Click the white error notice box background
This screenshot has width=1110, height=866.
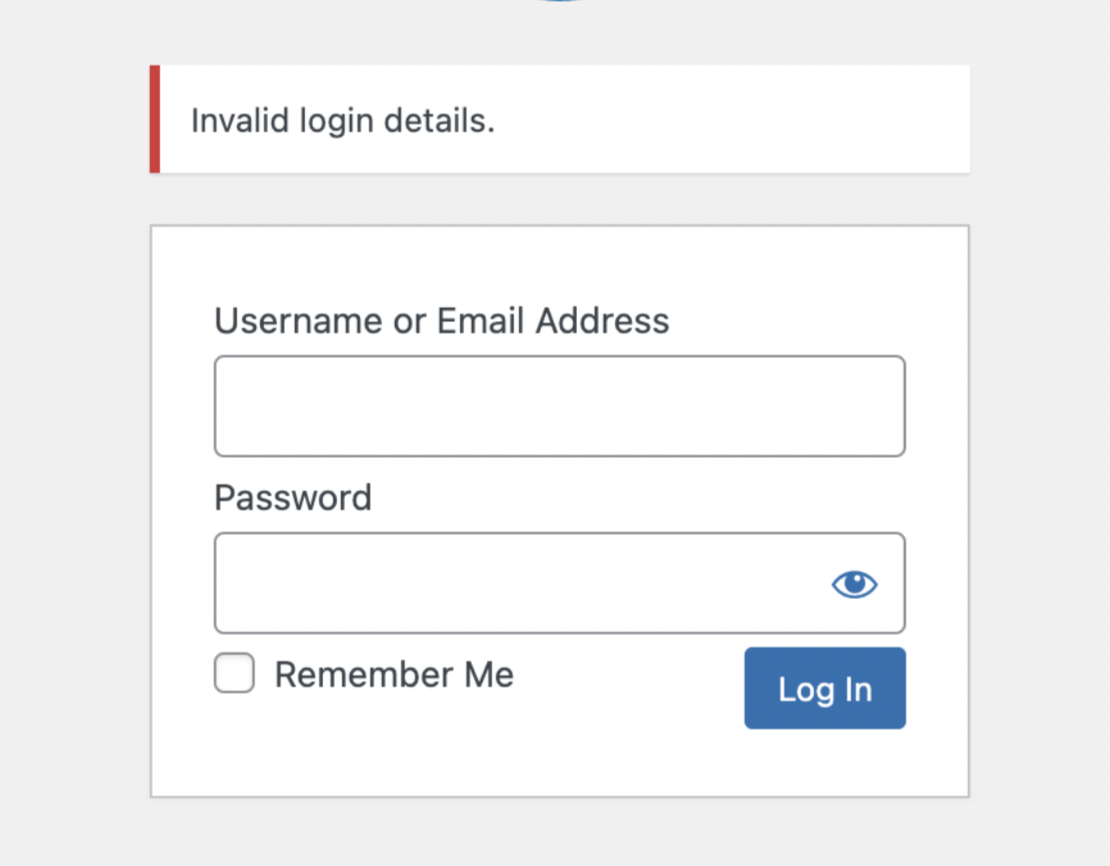(x=729, y=119)
